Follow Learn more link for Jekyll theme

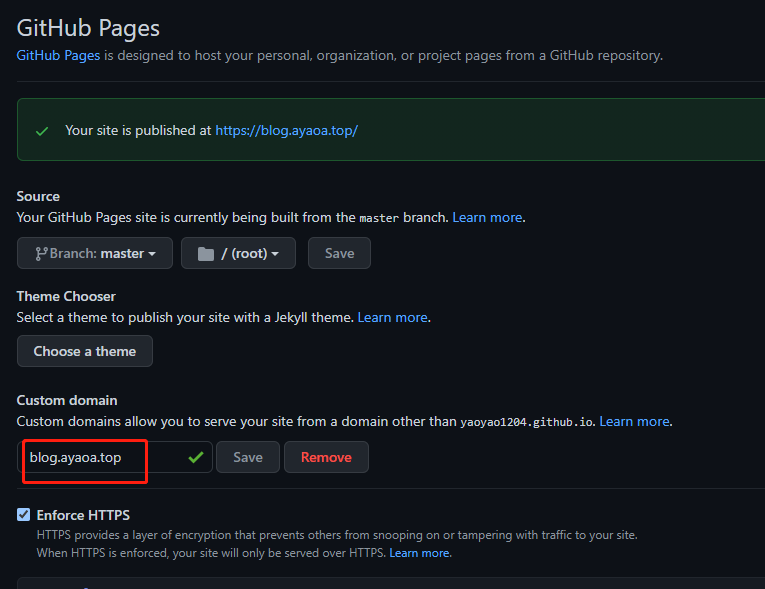(392, 317)
